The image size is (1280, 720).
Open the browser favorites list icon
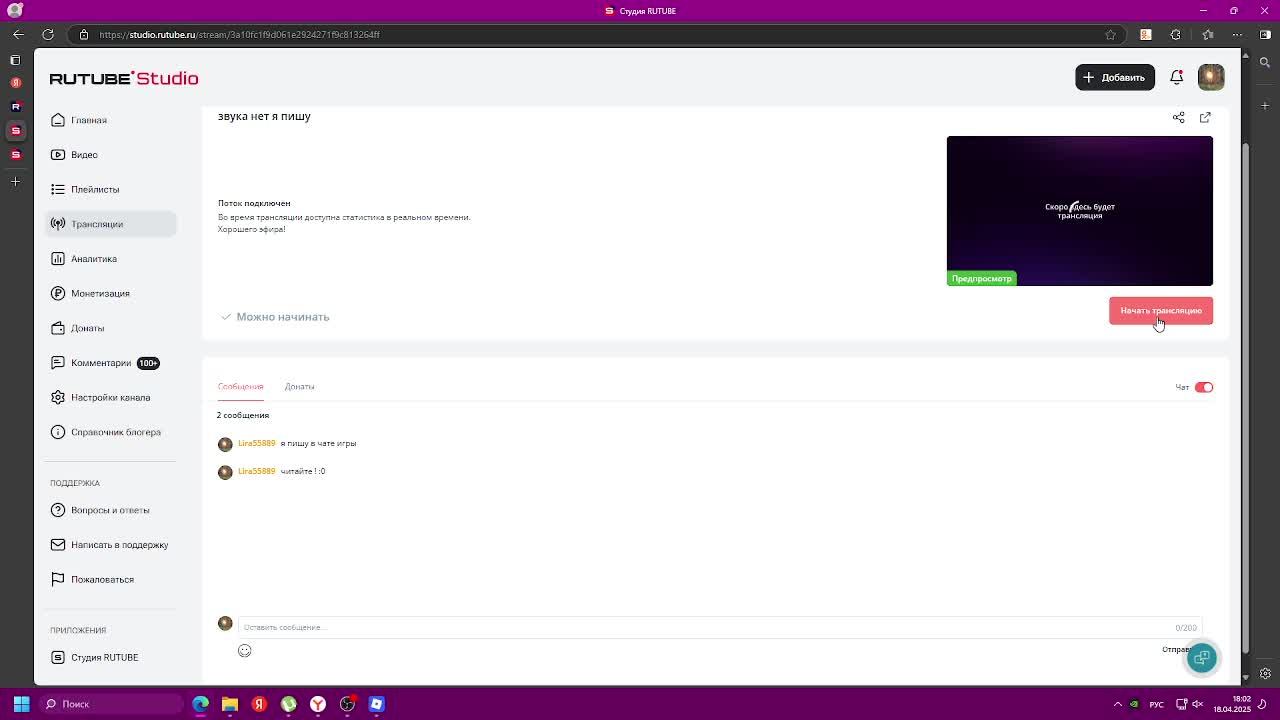coord(1208,34)
